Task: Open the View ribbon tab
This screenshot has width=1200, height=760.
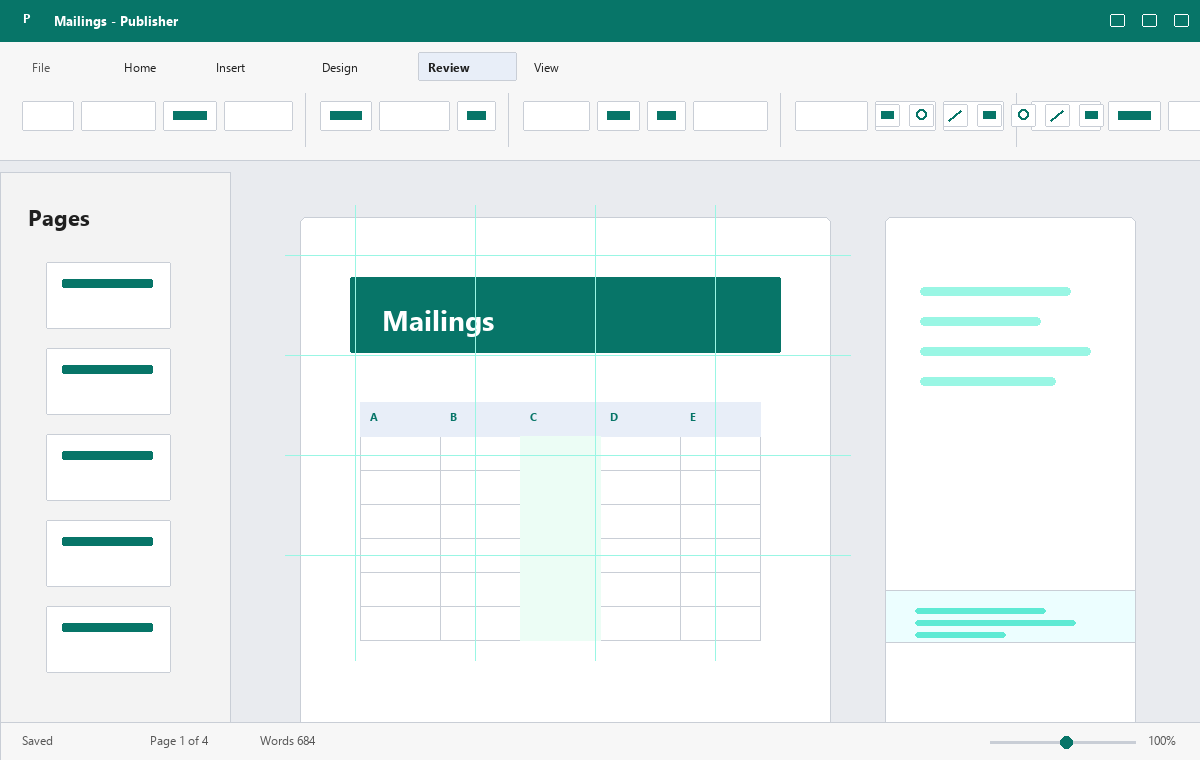Action: click(546, 68)
